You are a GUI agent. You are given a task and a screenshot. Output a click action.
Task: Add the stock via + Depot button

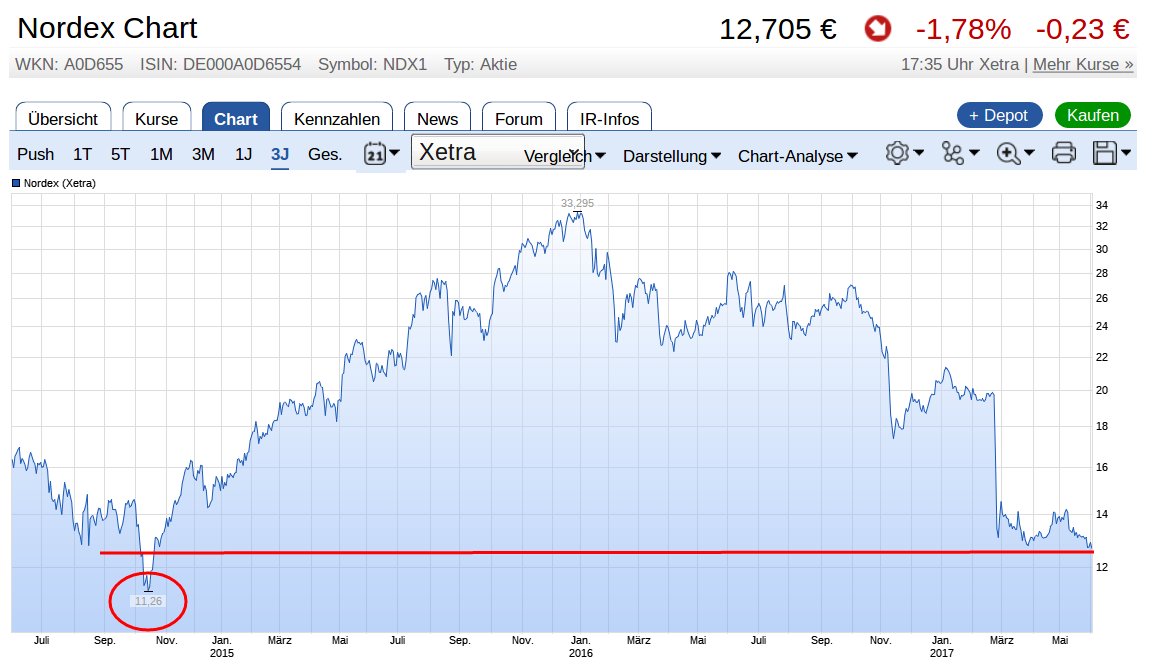click(999, 116)
